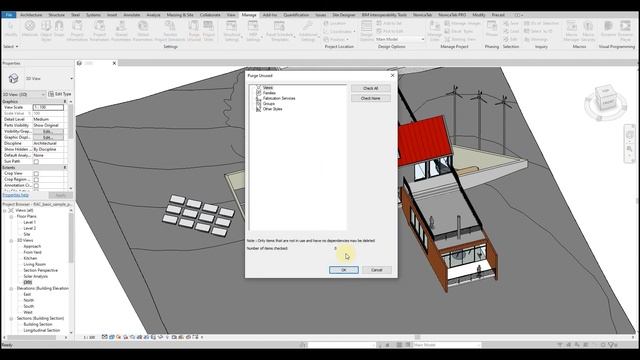This screenshot has height=360, width=640.
Task: Click the Manage Links icon
Action: (x=435, y=27)
